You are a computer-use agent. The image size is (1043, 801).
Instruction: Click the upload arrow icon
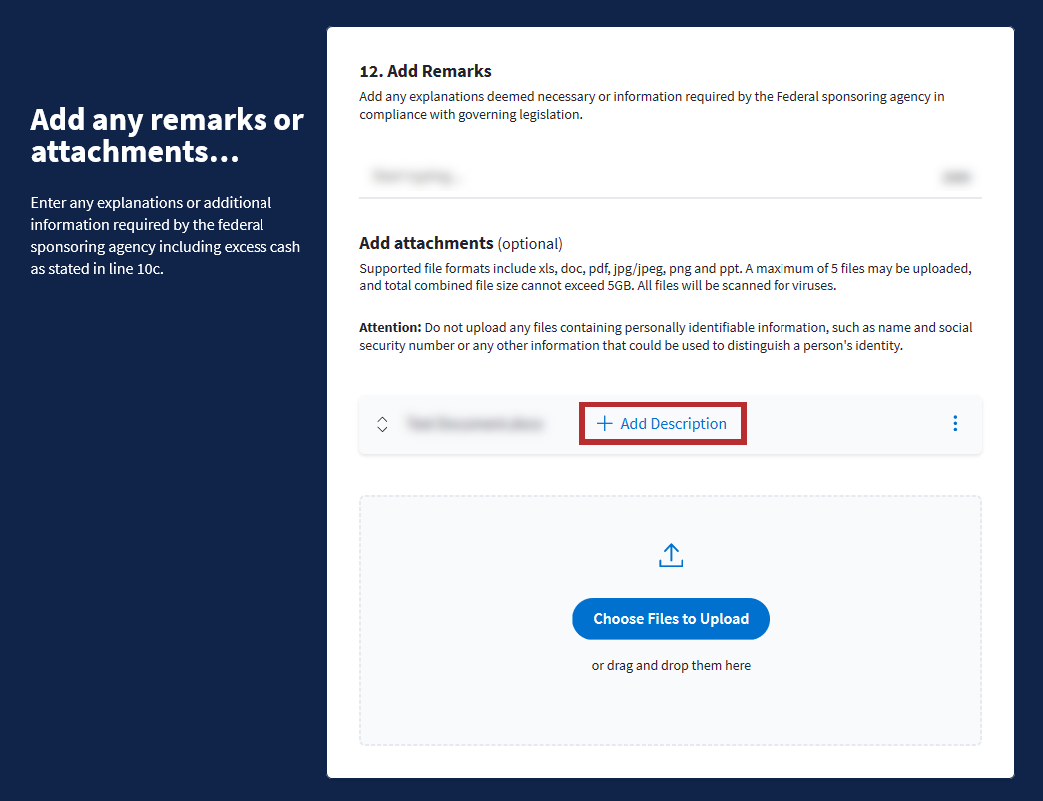pos(671,555)
